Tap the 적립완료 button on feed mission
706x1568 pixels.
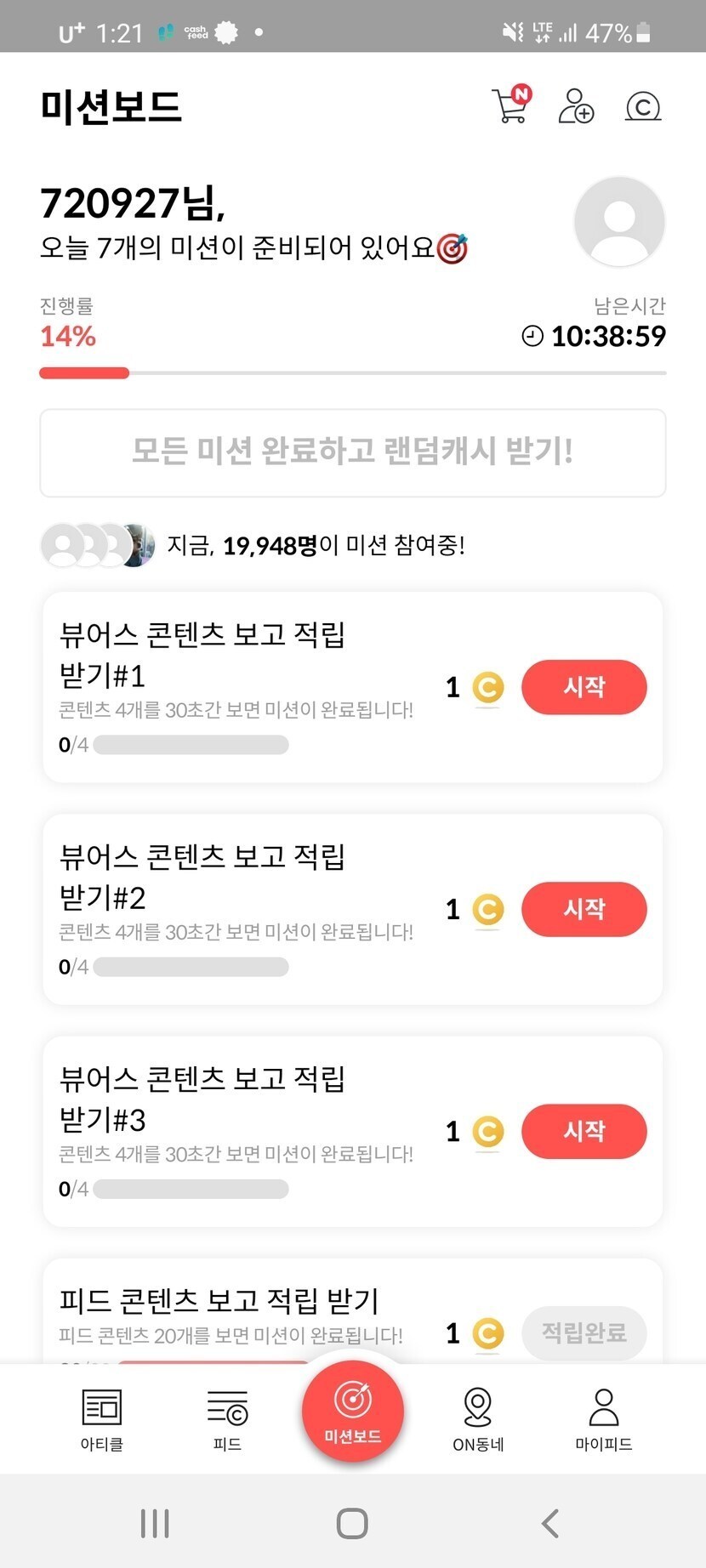coord(584,1332)
